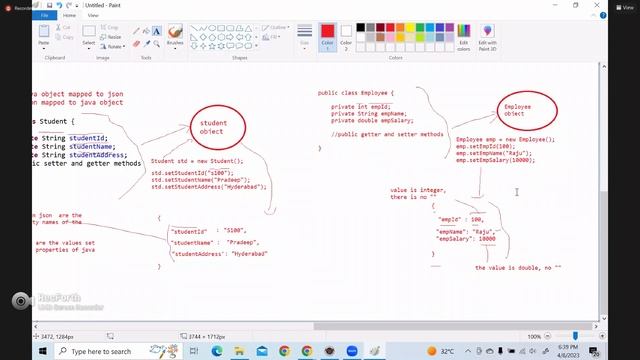640x360 pixels.
Task: Choose the Five-point star shape
Action: [x=212, y=46]
